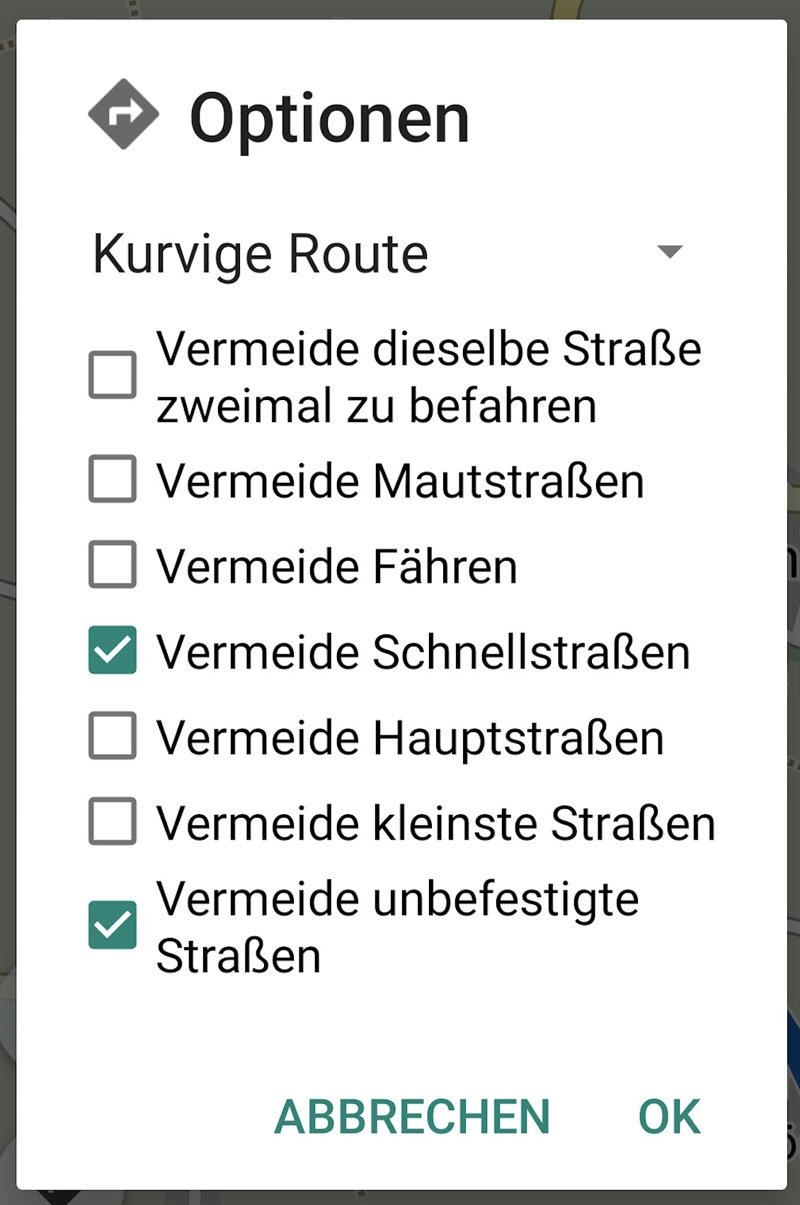Select the 'Vermeide kleinste Straßen' text
The width and height of the screenshot is (800, 1205).
[436, 824]
